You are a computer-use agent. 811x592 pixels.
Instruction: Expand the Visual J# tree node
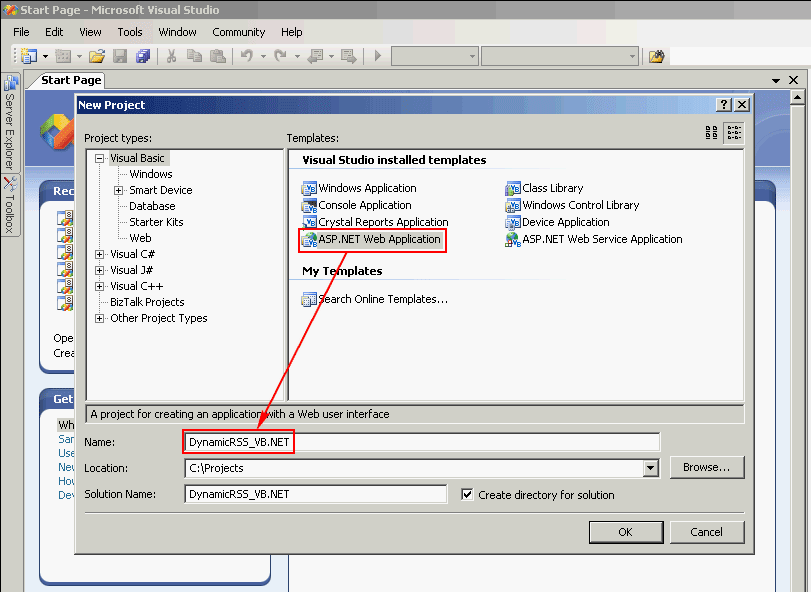(x=99, y=271)
